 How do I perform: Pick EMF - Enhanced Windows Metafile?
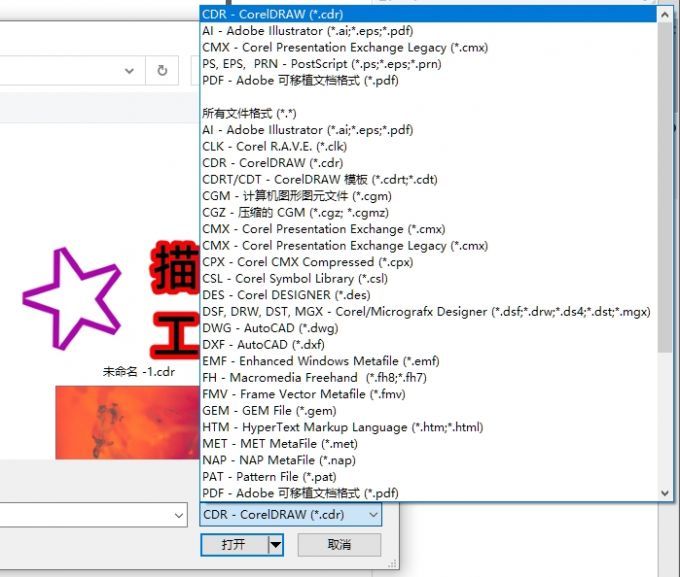428,361
